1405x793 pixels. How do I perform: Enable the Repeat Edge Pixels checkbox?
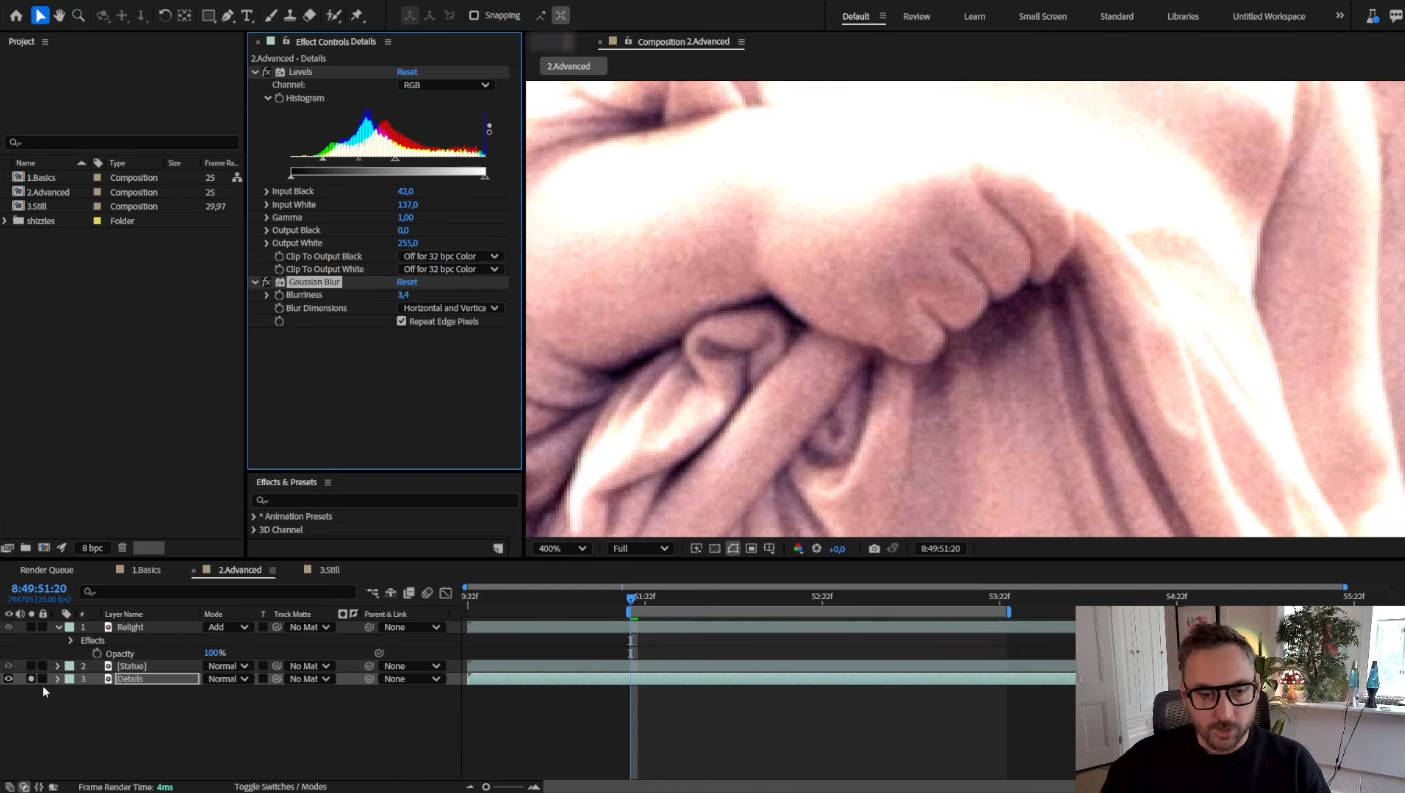[401, 321]
